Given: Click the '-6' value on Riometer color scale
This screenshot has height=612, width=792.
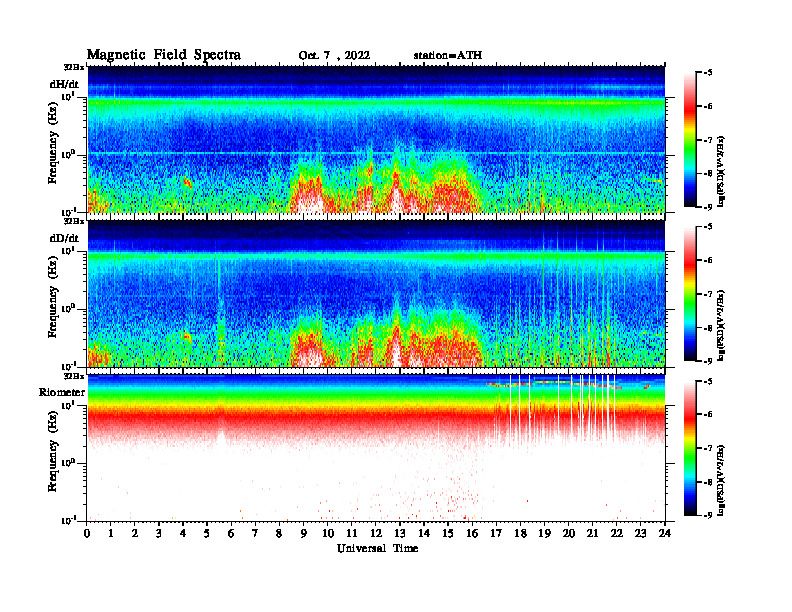Looking at the screenshot, I should tap(708, 415).
